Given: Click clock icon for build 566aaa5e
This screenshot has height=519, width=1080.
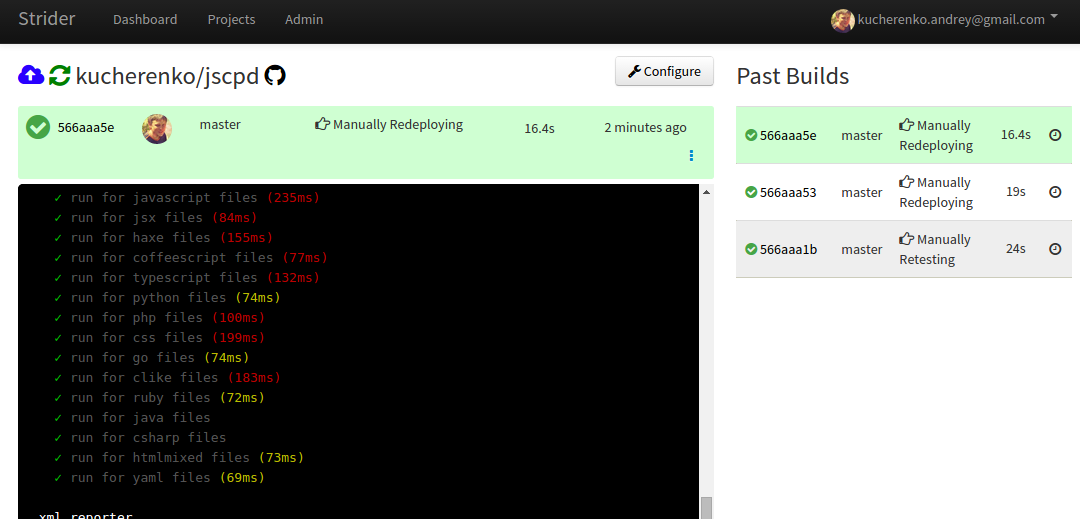Looking at the screenshot, I should [x=1055, y=135].
